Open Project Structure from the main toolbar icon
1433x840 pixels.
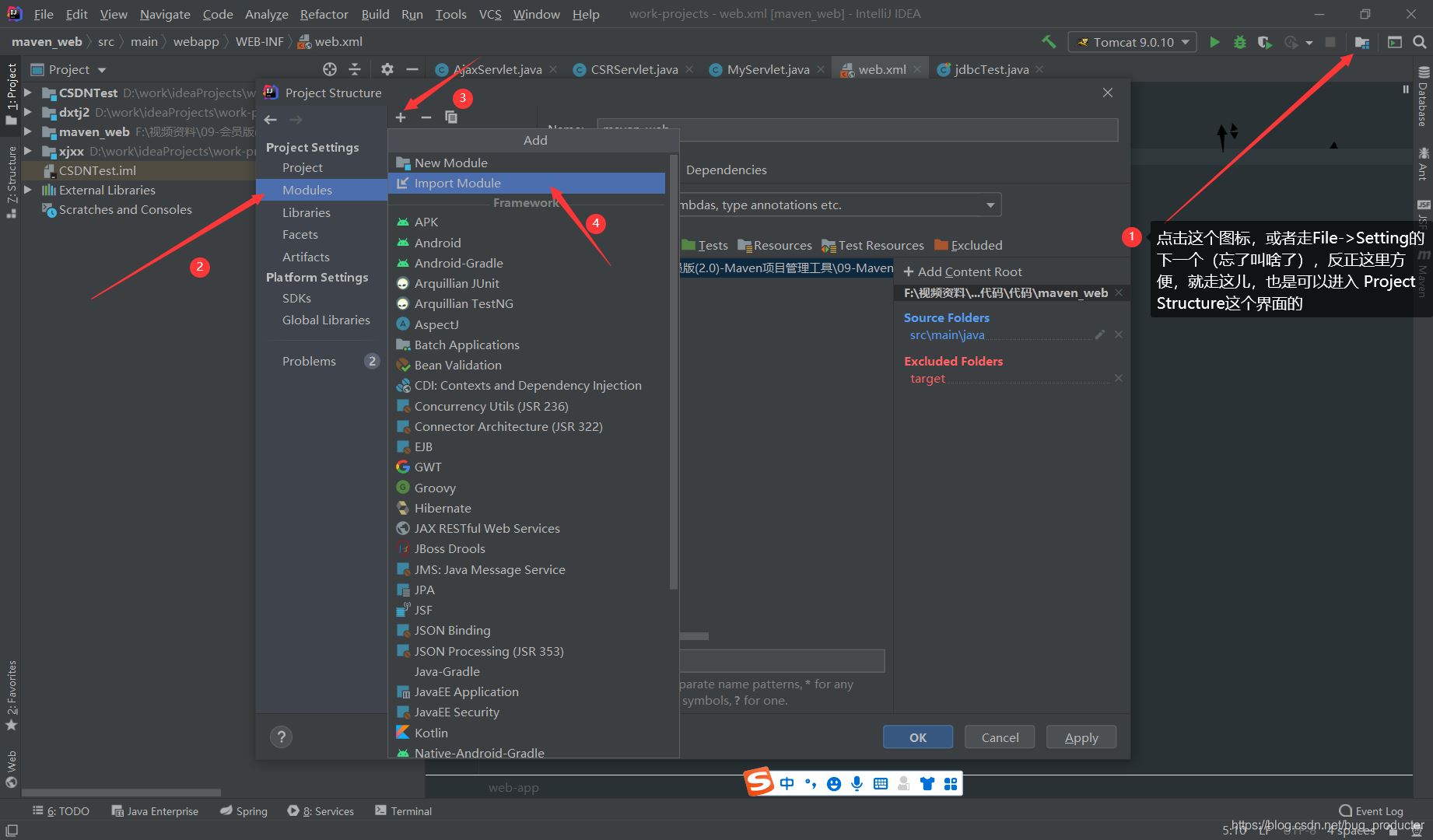(x=1362, y=42)
